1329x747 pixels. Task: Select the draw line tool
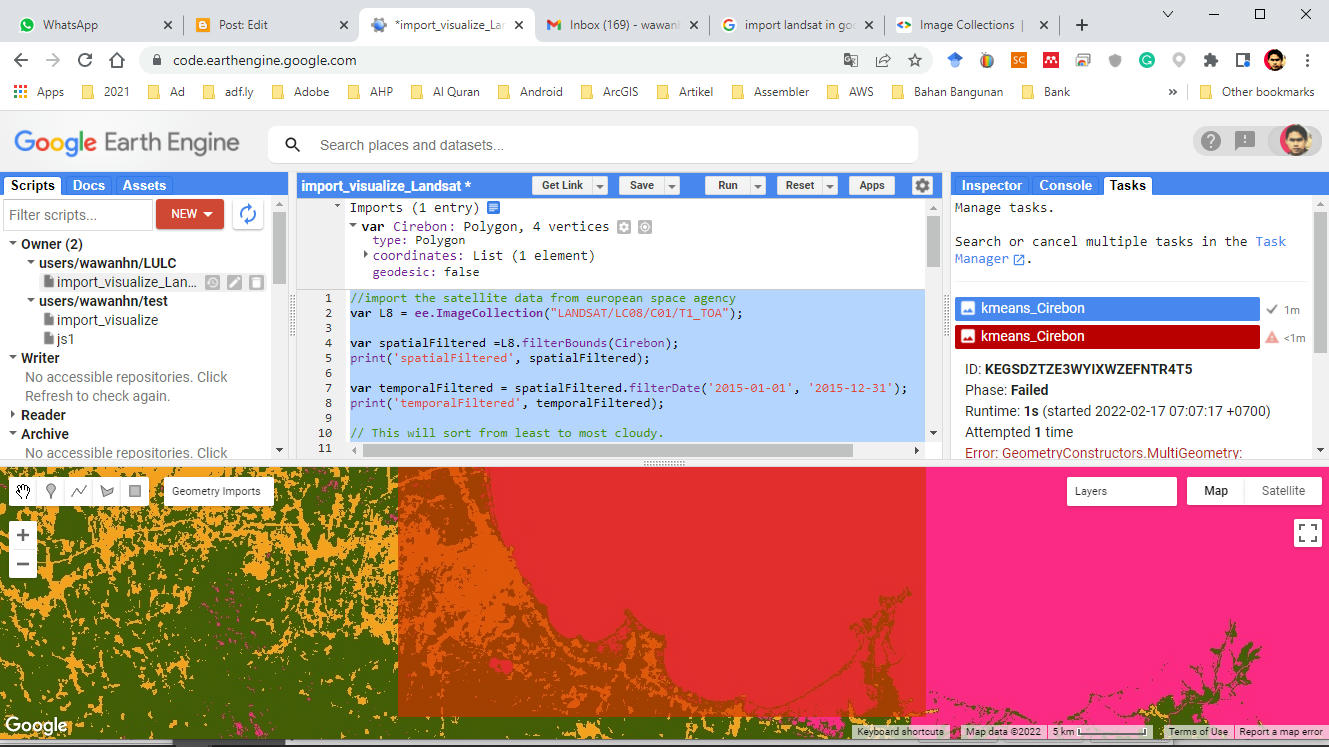pos(79,491)
